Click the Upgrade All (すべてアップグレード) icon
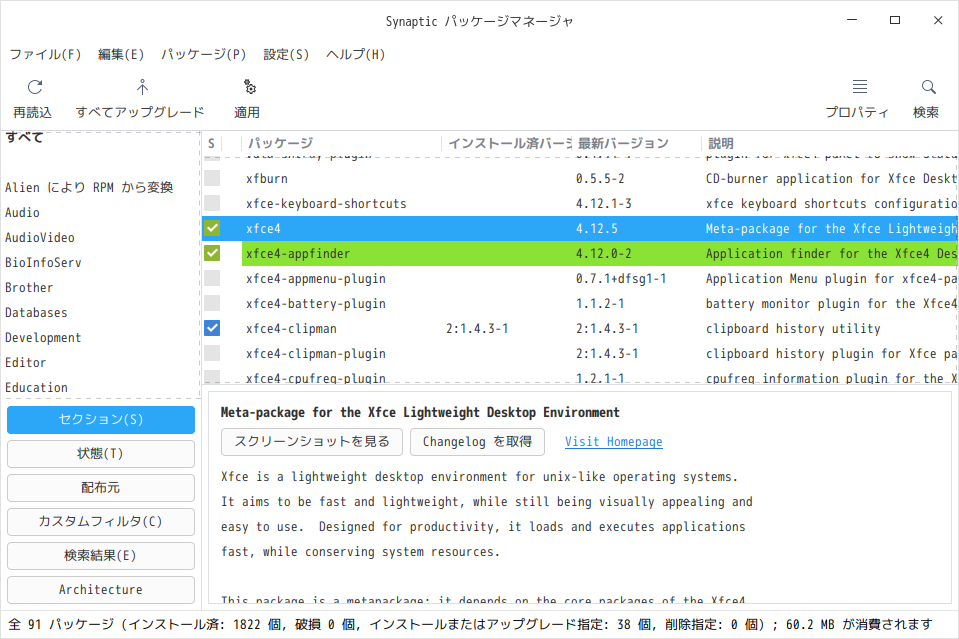The height and width of the screenshot is (639, 959). (x=142, y=87)
